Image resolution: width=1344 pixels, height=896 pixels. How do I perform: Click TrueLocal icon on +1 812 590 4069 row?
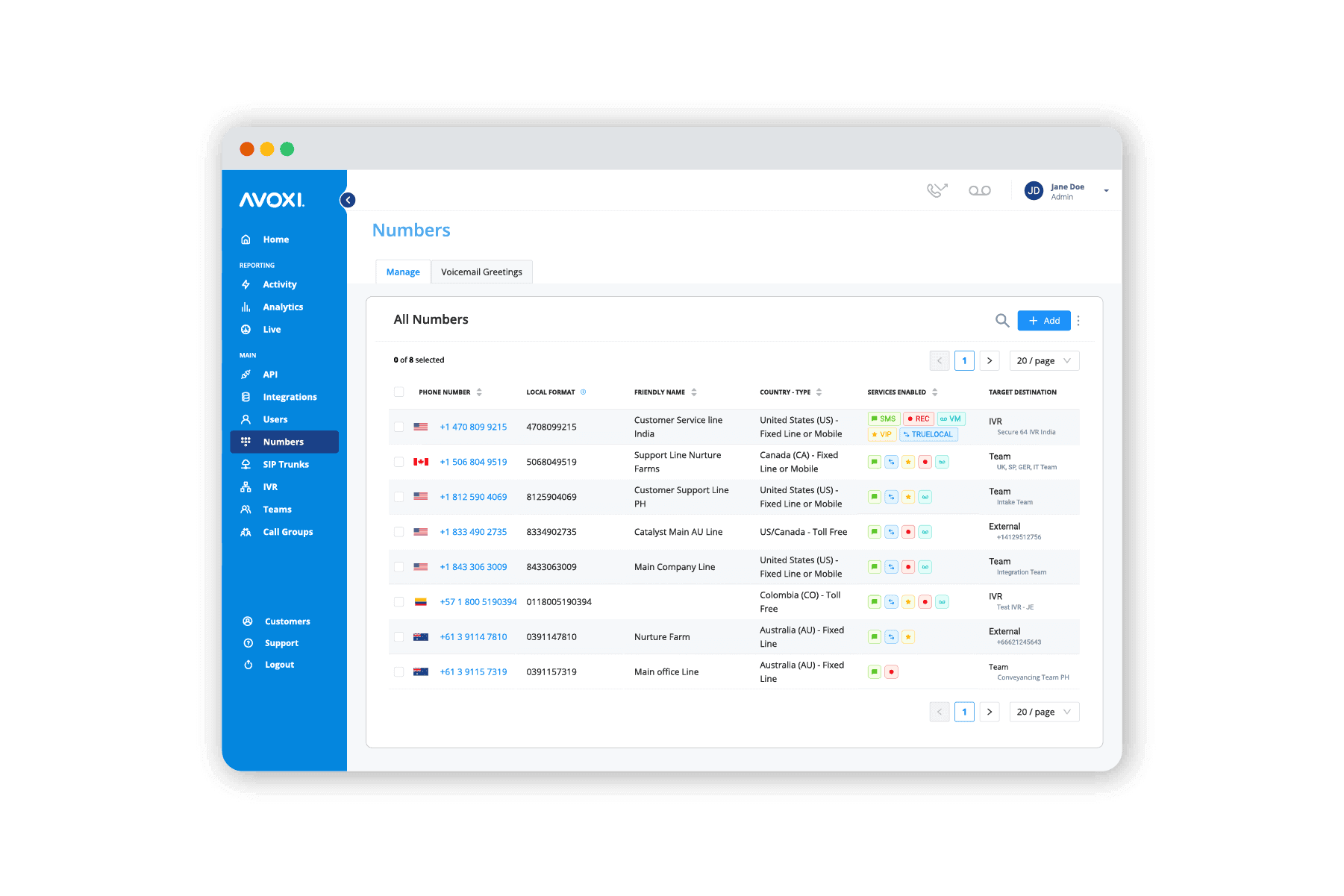pos(891,497)
